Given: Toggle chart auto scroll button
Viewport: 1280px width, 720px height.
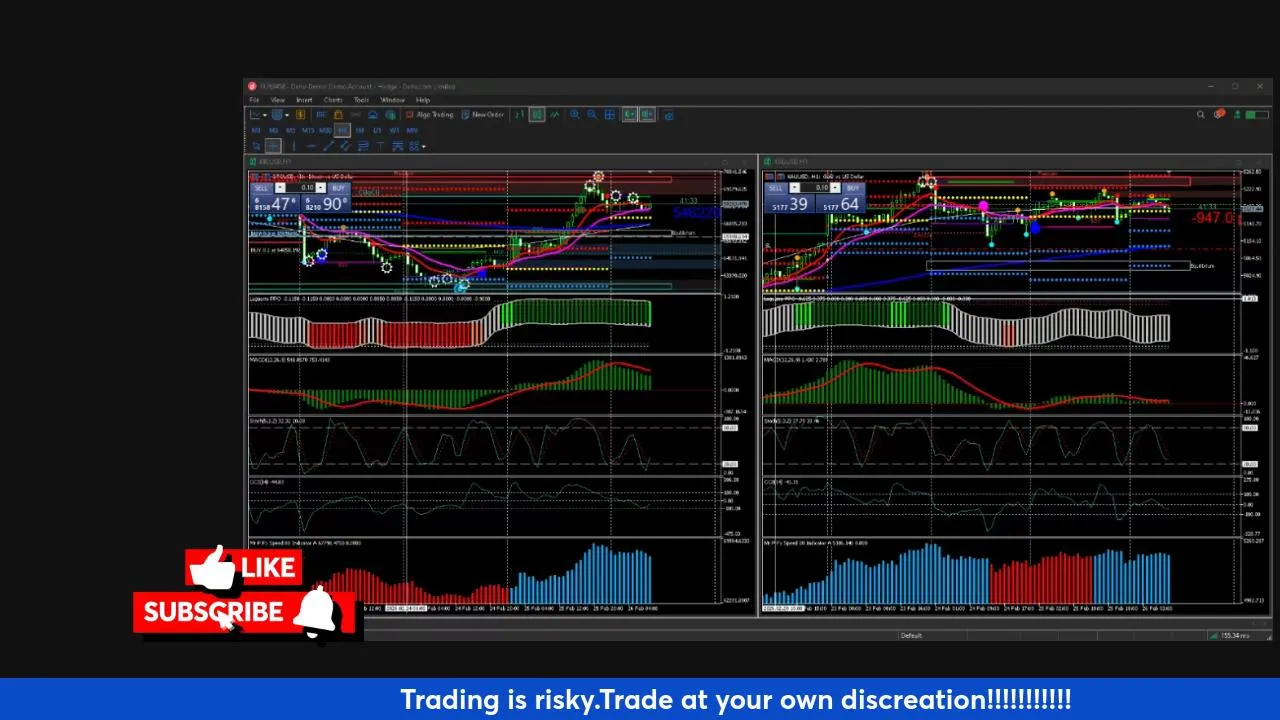Looking at the screenshot, I should coord(629,115).
